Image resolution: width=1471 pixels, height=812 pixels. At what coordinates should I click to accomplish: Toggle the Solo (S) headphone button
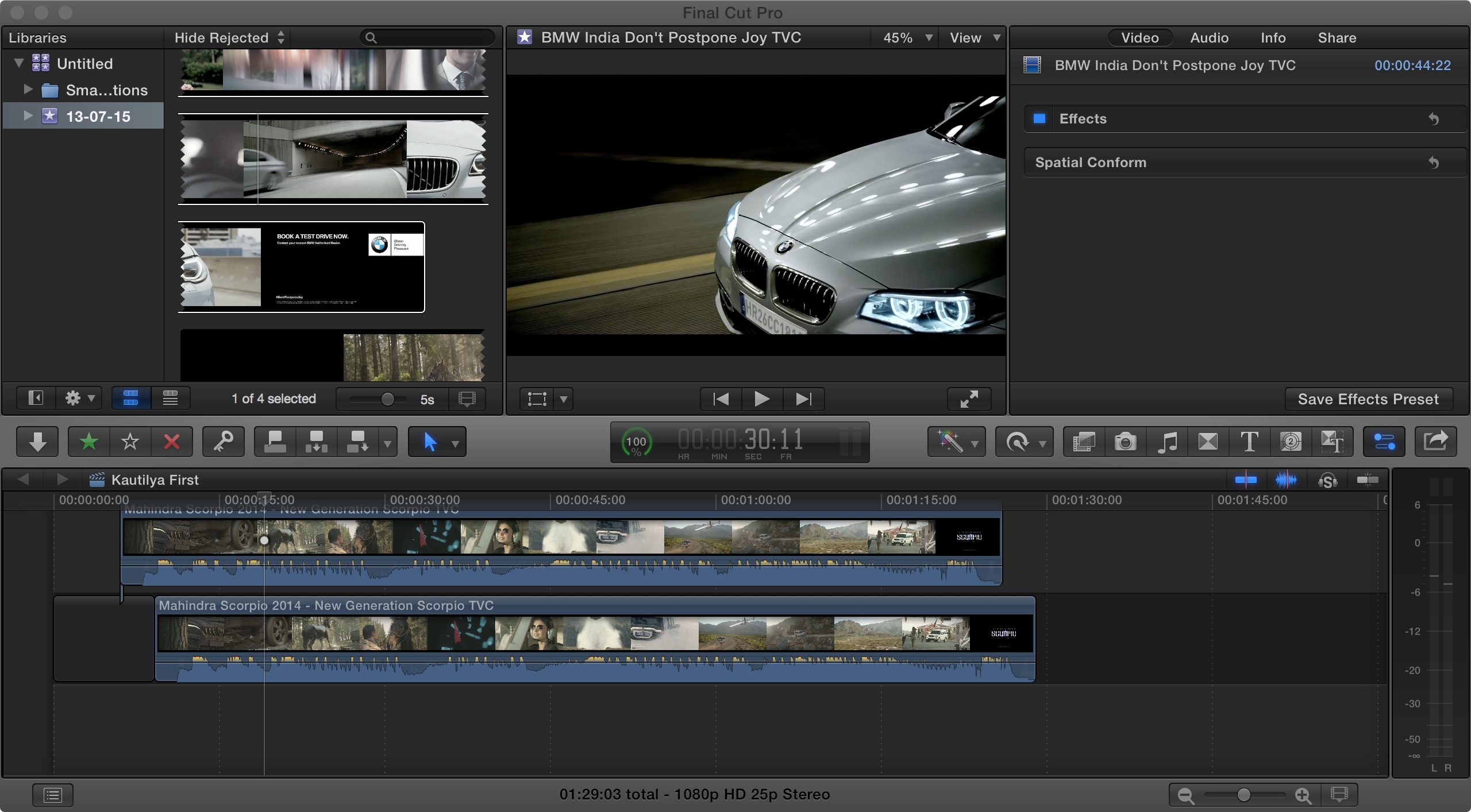coord(1327,480)
